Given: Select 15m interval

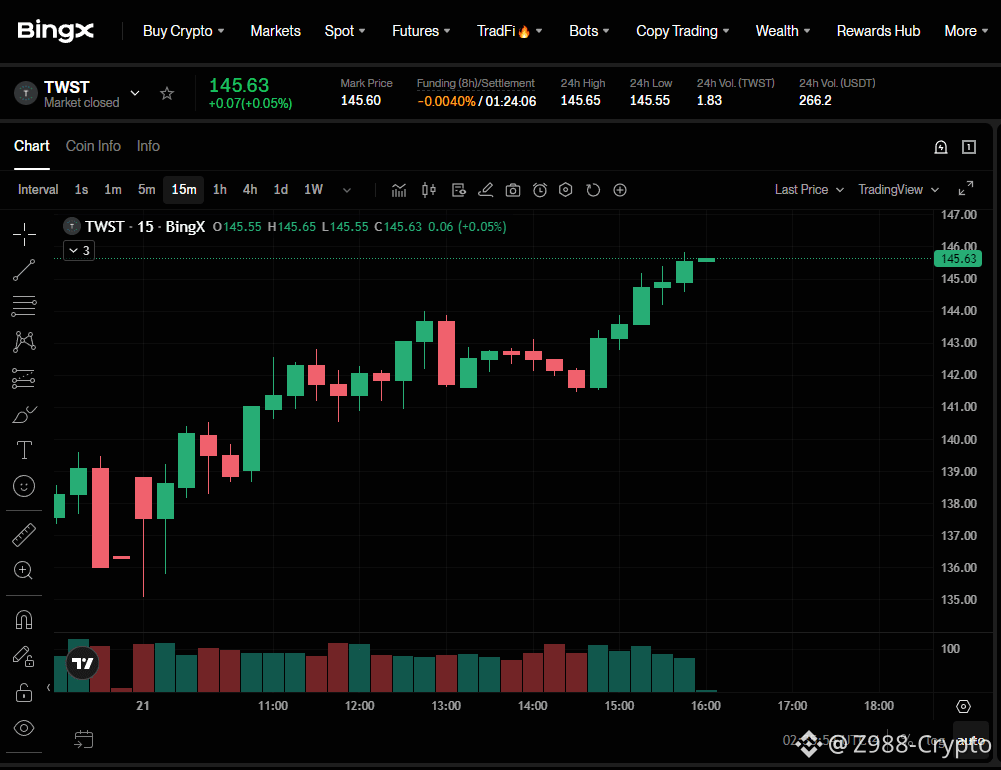Looking at the screenshot, I should click(x=184, y=190).
